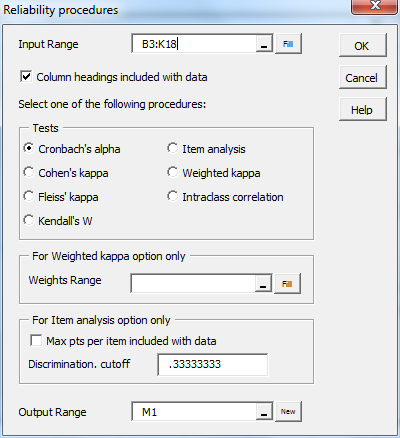Enable Max pts per item checkbox
This screenshot has height=438, width=400.
36,341
